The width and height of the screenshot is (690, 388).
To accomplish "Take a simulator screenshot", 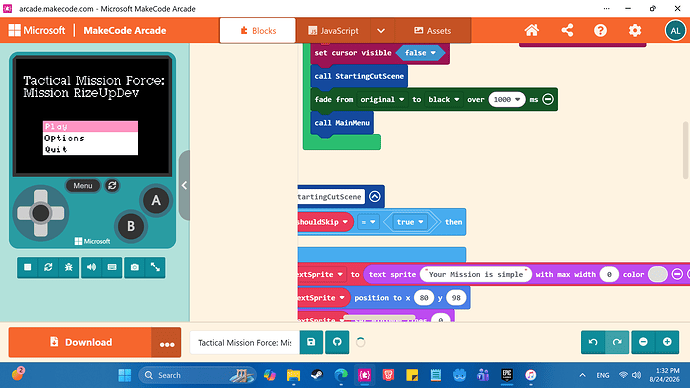I will tap(135, 267).
